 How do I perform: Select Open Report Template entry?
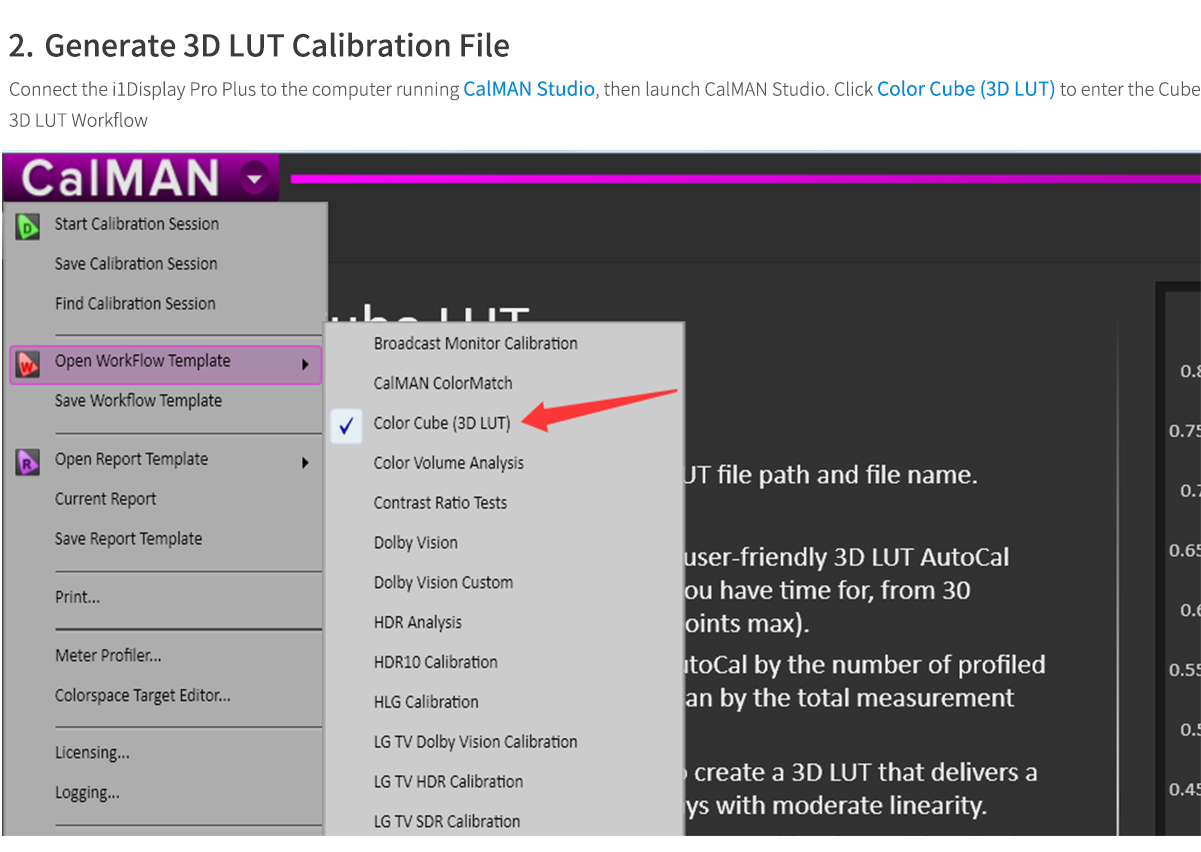pyautogui.click(x=131, y=459)
